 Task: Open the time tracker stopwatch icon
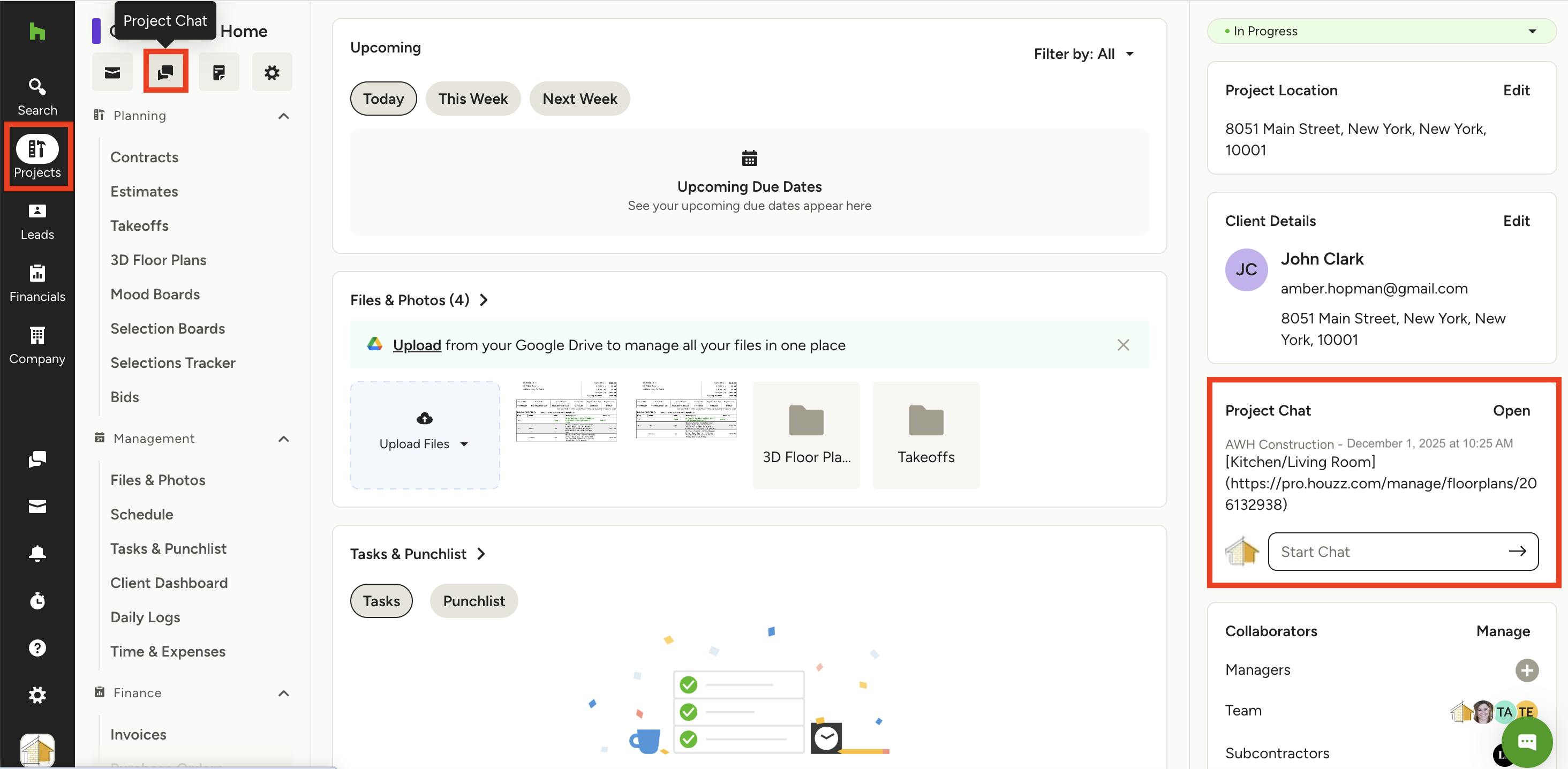point(37,601)
